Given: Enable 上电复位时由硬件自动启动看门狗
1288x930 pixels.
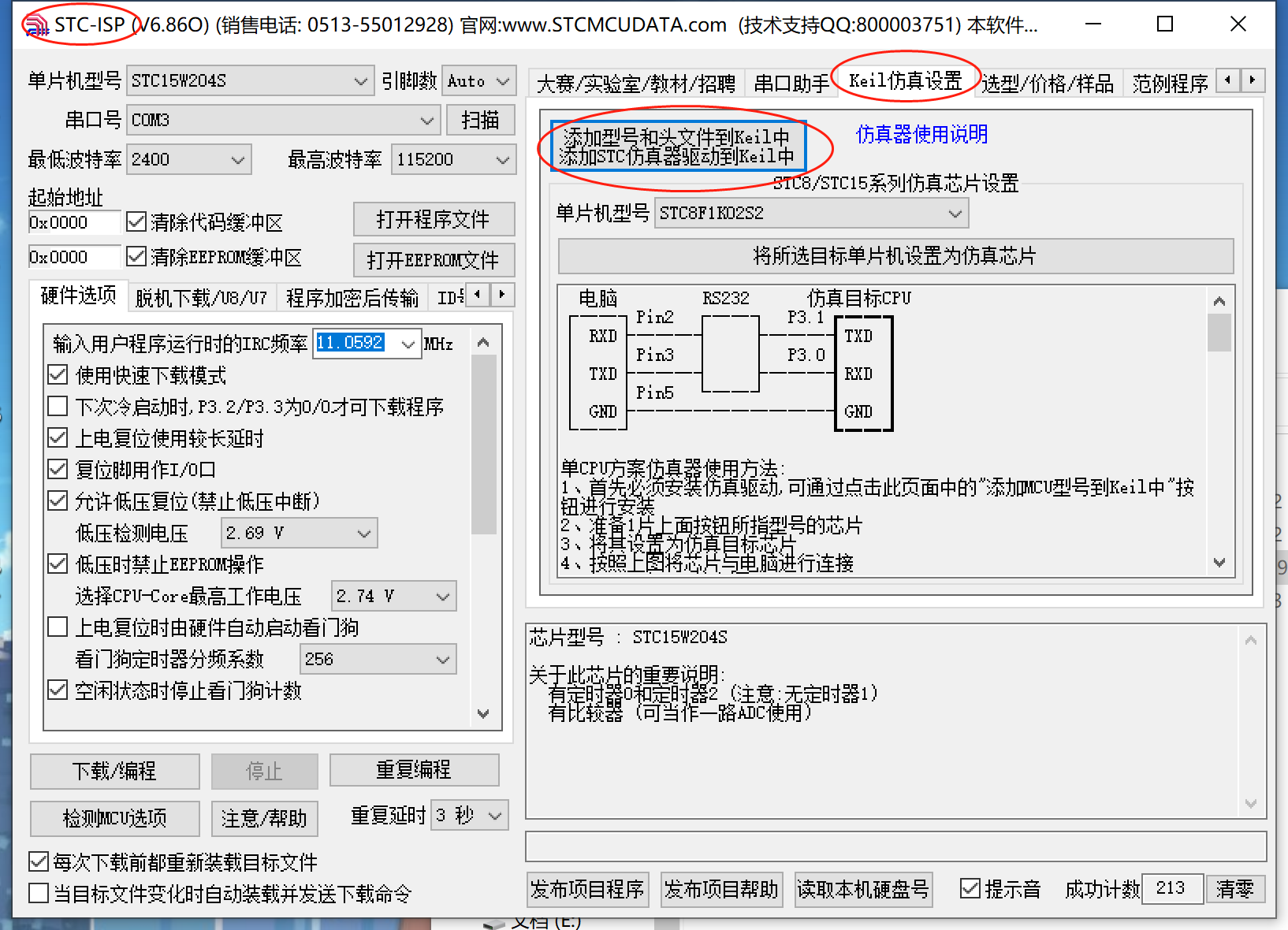Looking at the screenshot, I should click(58, 627).
